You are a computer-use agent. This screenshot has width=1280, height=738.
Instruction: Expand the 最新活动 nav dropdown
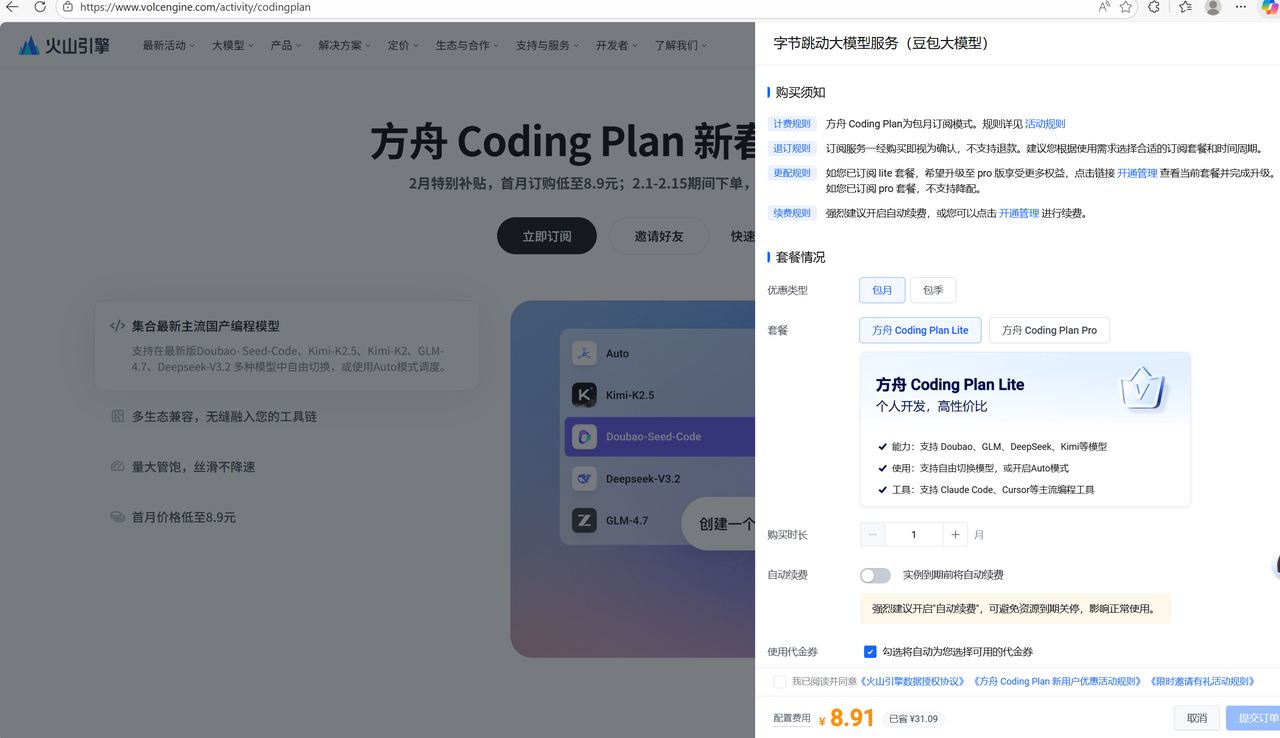(x=169, y=45)
